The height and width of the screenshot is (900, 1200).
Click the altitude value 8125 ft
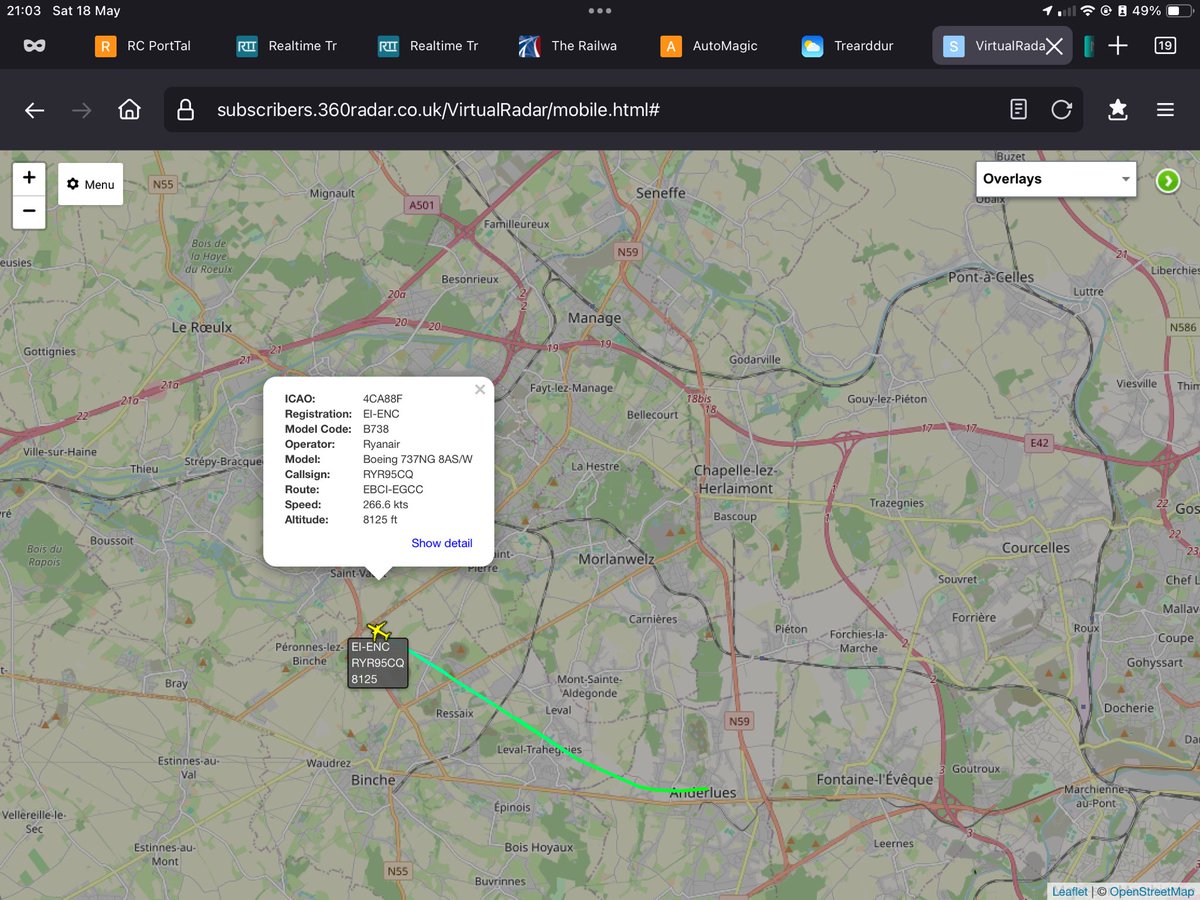click(380, 519)
